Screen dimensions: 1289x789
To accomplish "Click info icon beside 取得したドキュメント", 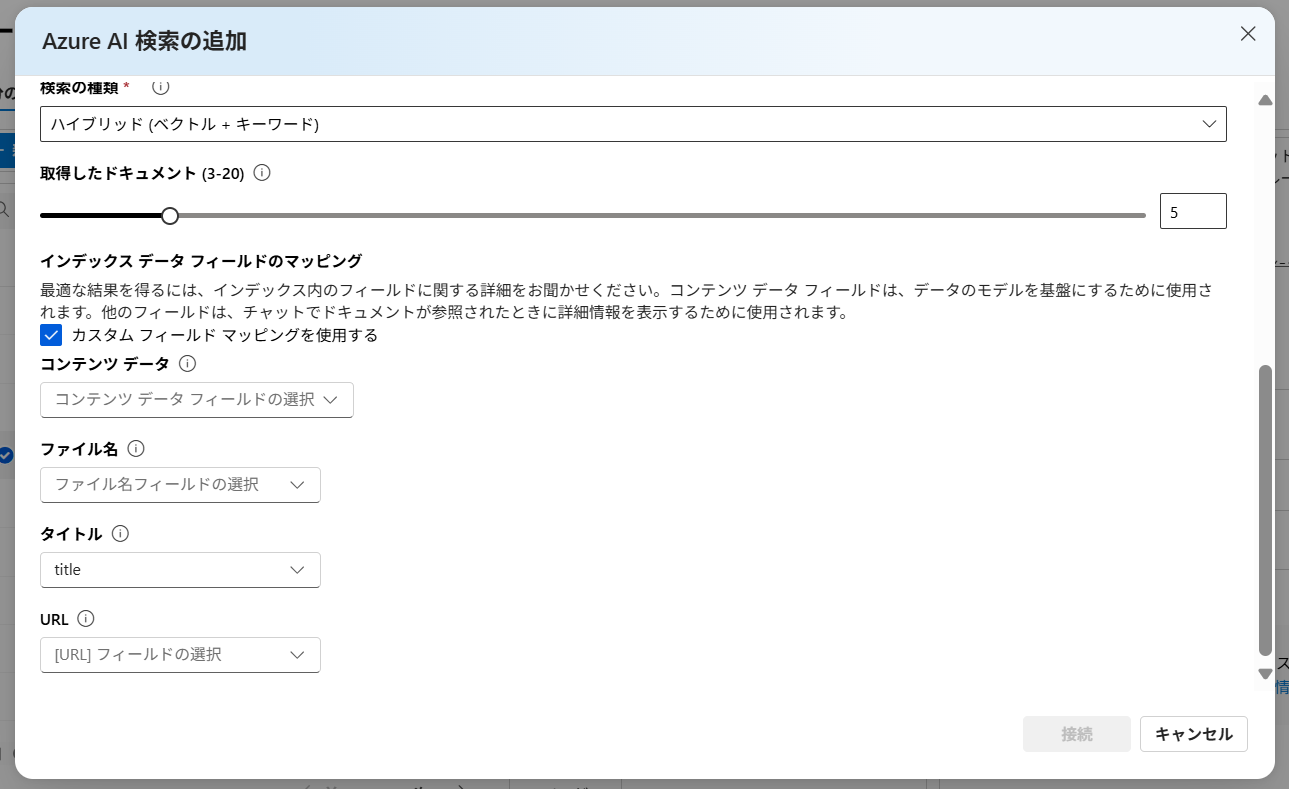I will pyautogui.click(x=262, y=172).
